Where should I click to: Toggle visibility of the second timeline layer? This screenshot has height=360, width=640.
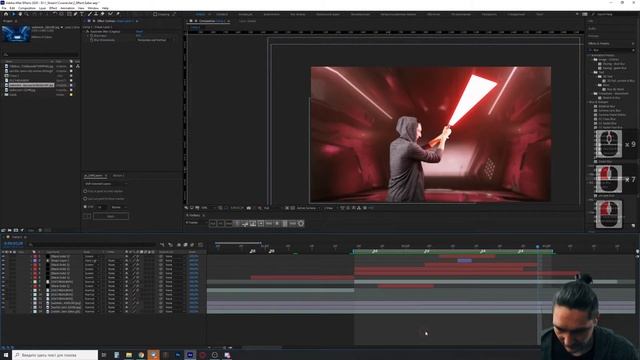3,260
